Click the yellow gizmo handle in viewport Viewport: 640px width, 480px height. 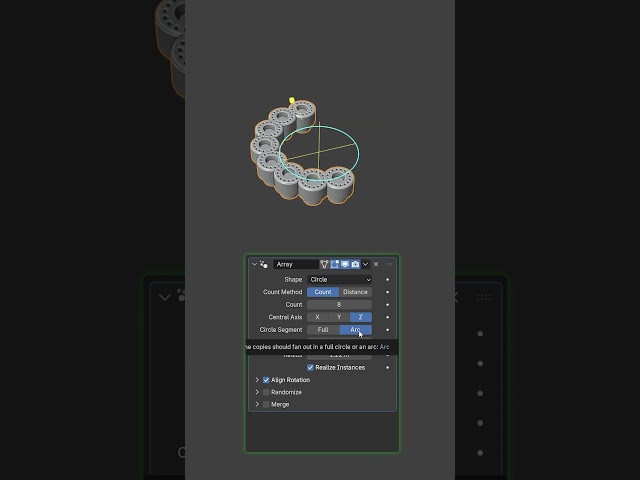pyautogui.click(x=291, y=100)
